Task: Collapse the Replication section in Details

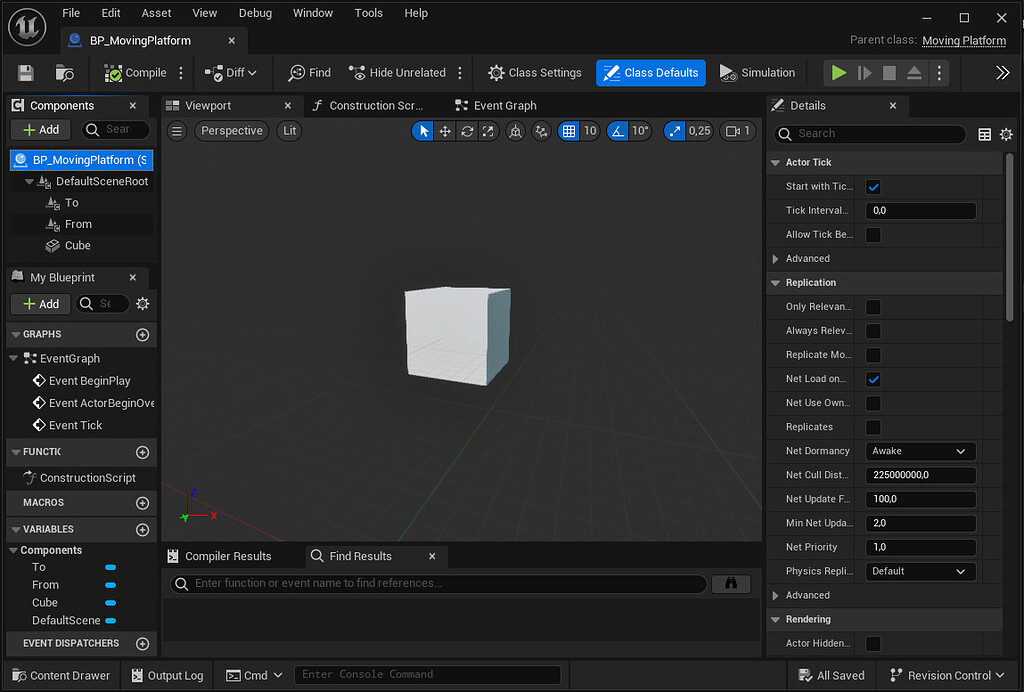Action: pyautogui.click(x=776, y=282)
